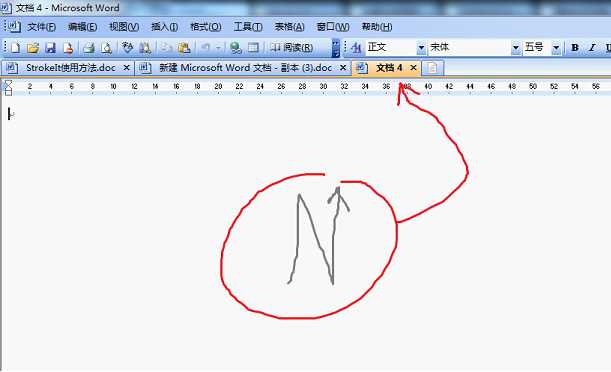Toggle Bold formatting
This screenshot has width=611, height=372.
point(574,48)
